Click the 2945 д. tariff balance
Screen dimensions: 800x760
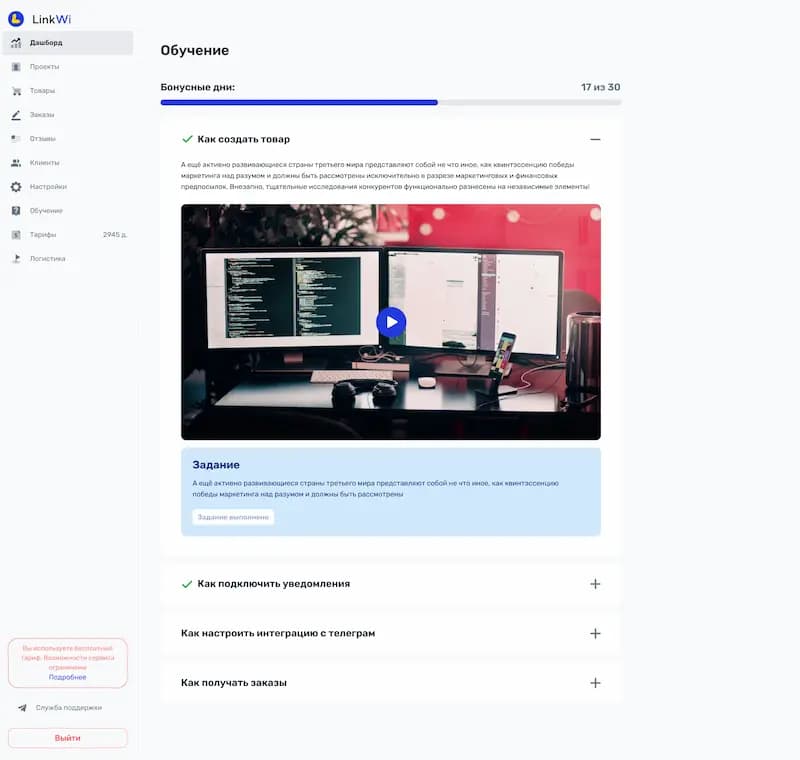(115, 235)
